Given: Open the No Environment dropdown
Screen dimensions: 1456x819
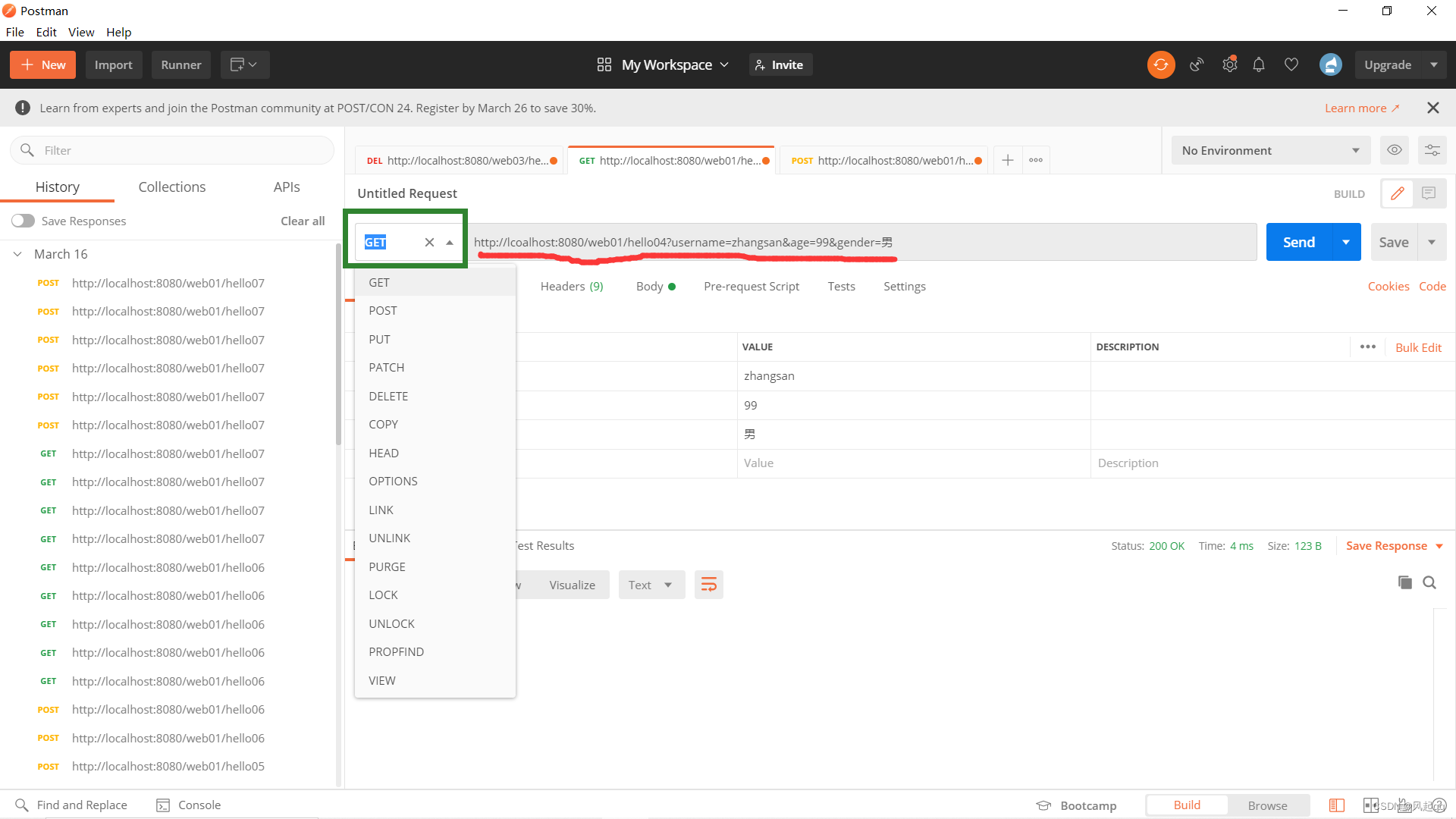Looking at the screenshot, I should (1270, 150).
